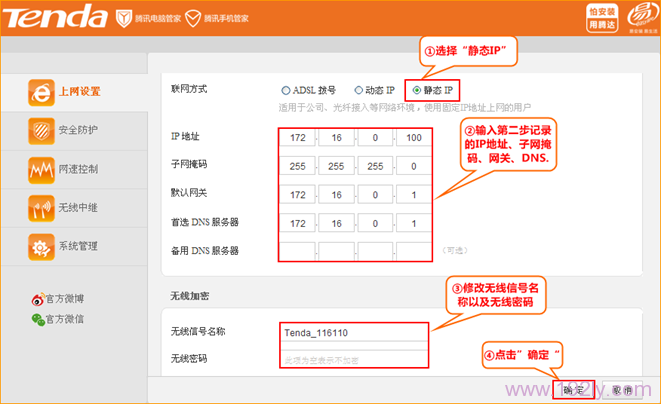Screen dimensions: 661x404
Task: Select the 网速控制 speed control icon
Action: coord(40,169)
